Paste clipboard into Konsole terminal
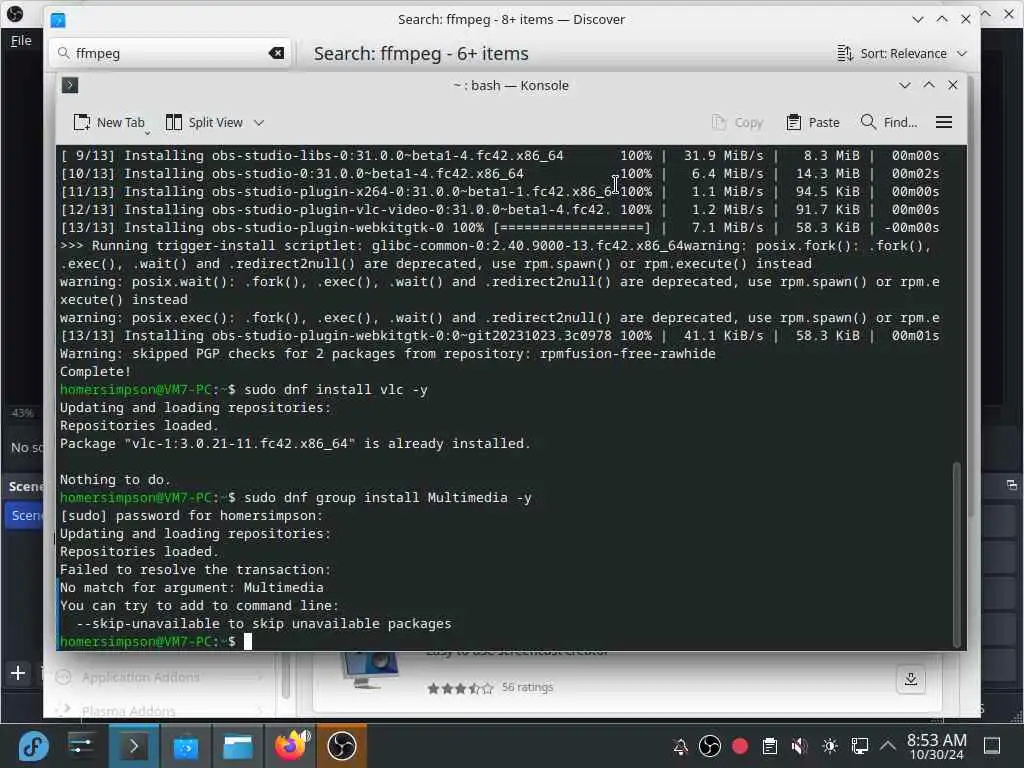1024x768 pixels. (x=813, y=123)
